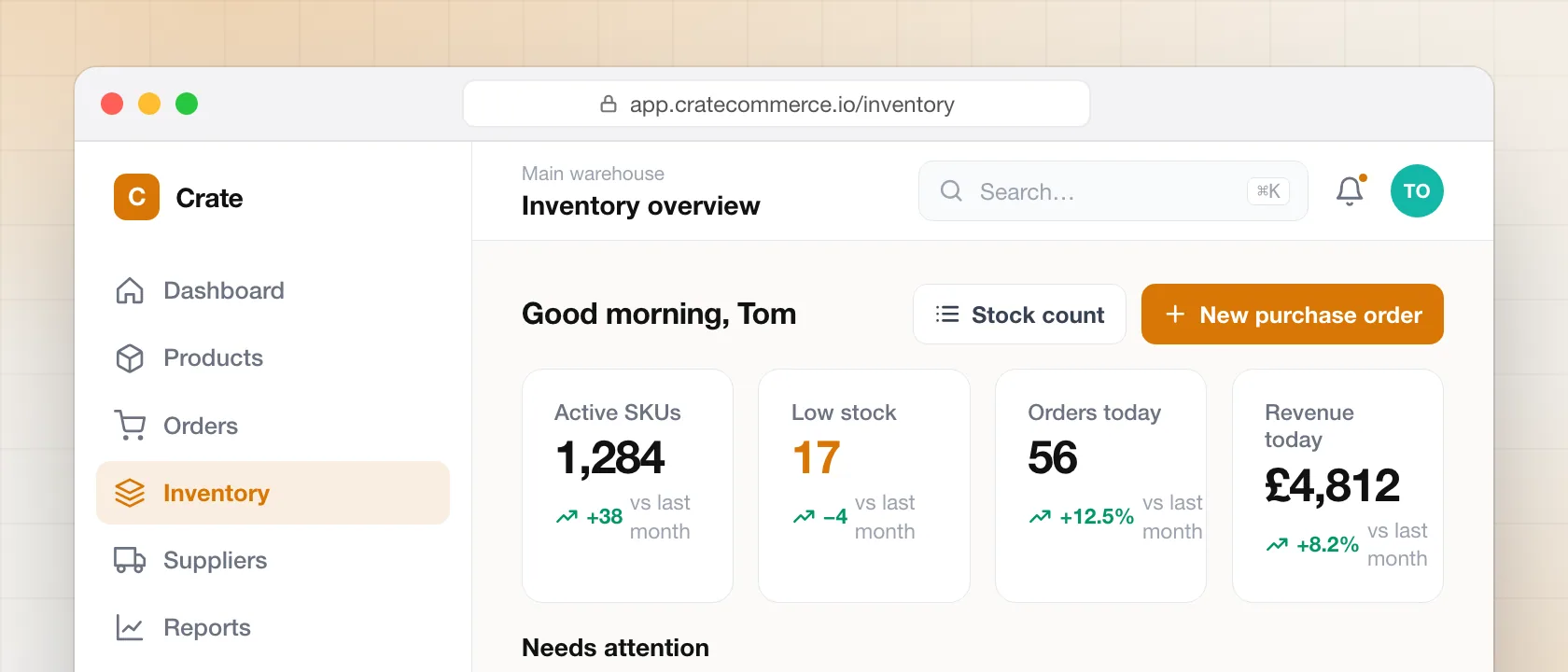The width and height of the screenshot is (1568, 672).
Task: Click the 17 Low stock value
Action: tap(816, 458)
